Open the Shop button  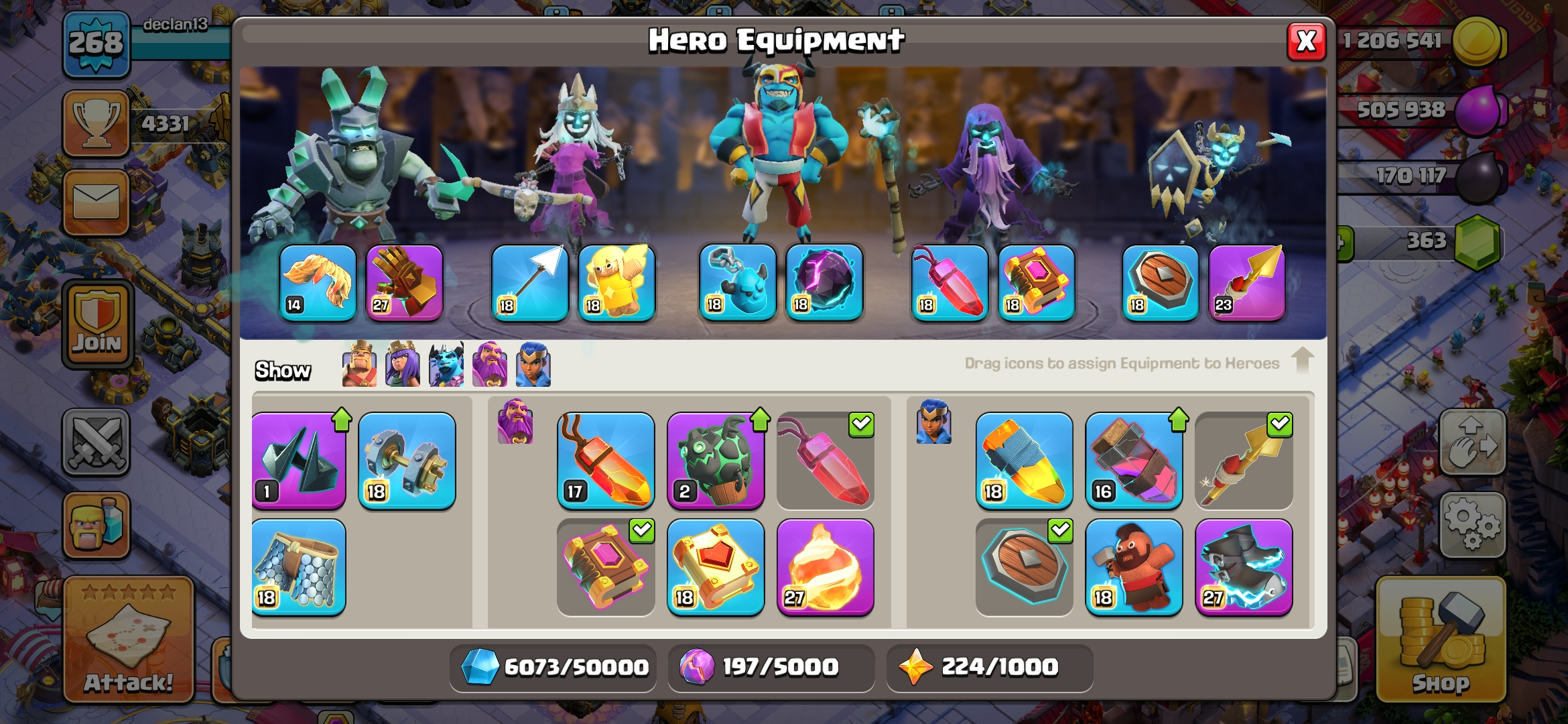tap(1441, 640)
